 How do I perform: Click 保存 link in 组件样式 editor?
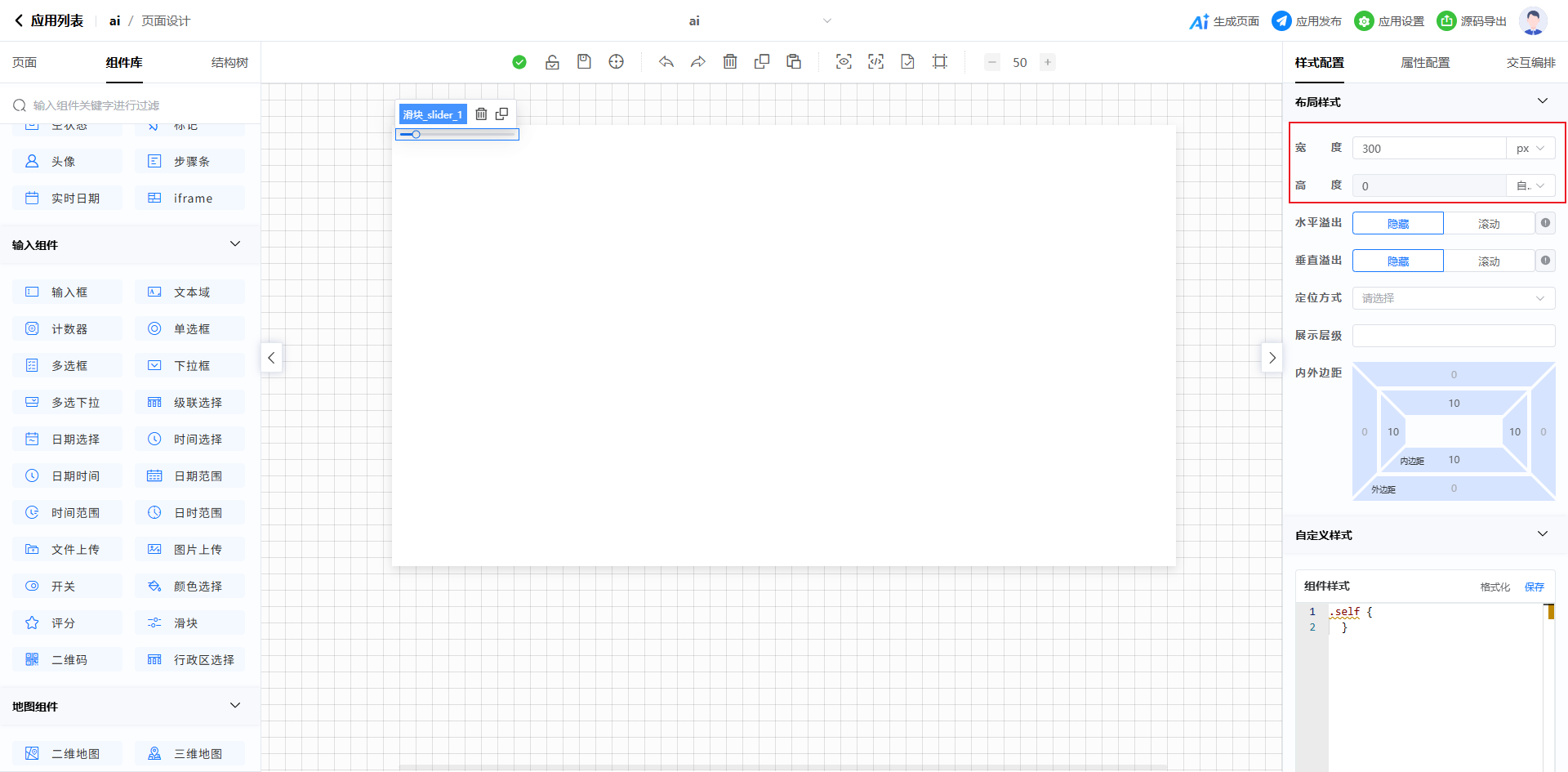point(1534,587)
